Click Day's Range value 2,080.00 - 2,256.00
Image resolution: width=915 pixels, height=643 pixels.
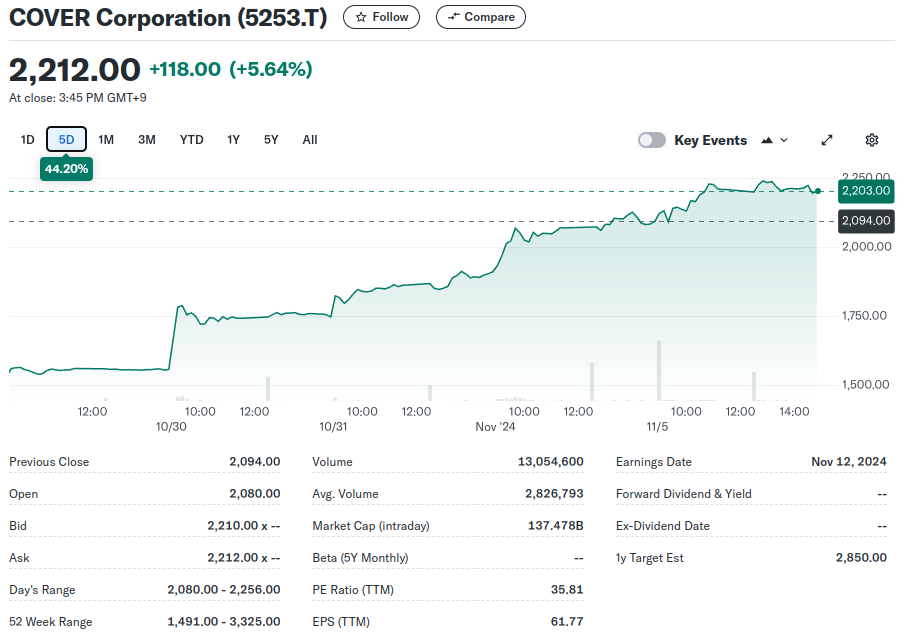point(223,590)
